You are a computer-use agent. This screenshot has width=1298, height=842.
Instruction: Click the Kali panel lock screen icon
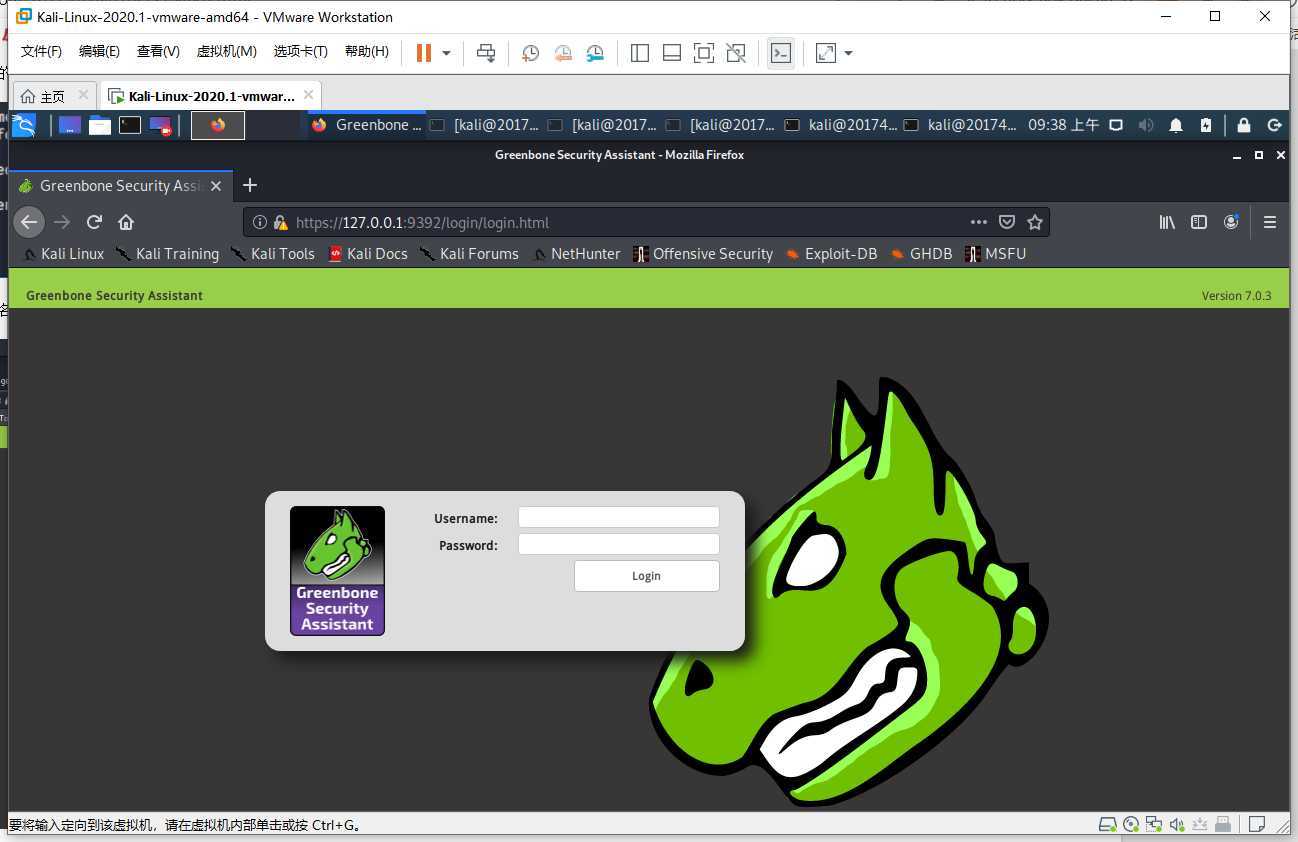(x=1243, y=125)
